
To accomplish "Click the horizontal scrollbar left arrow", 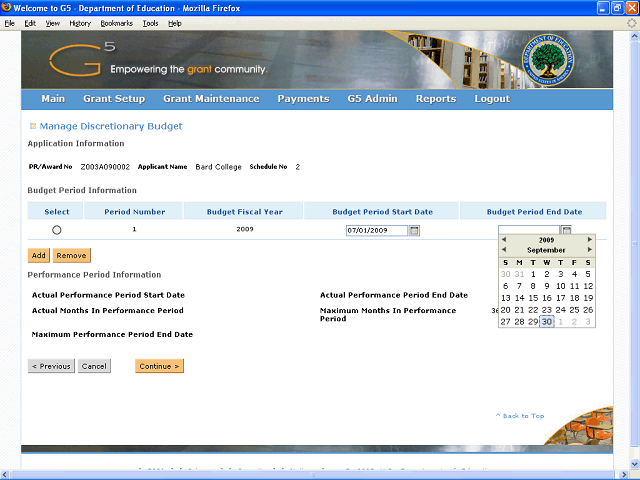I will click(x=5, y=475).
